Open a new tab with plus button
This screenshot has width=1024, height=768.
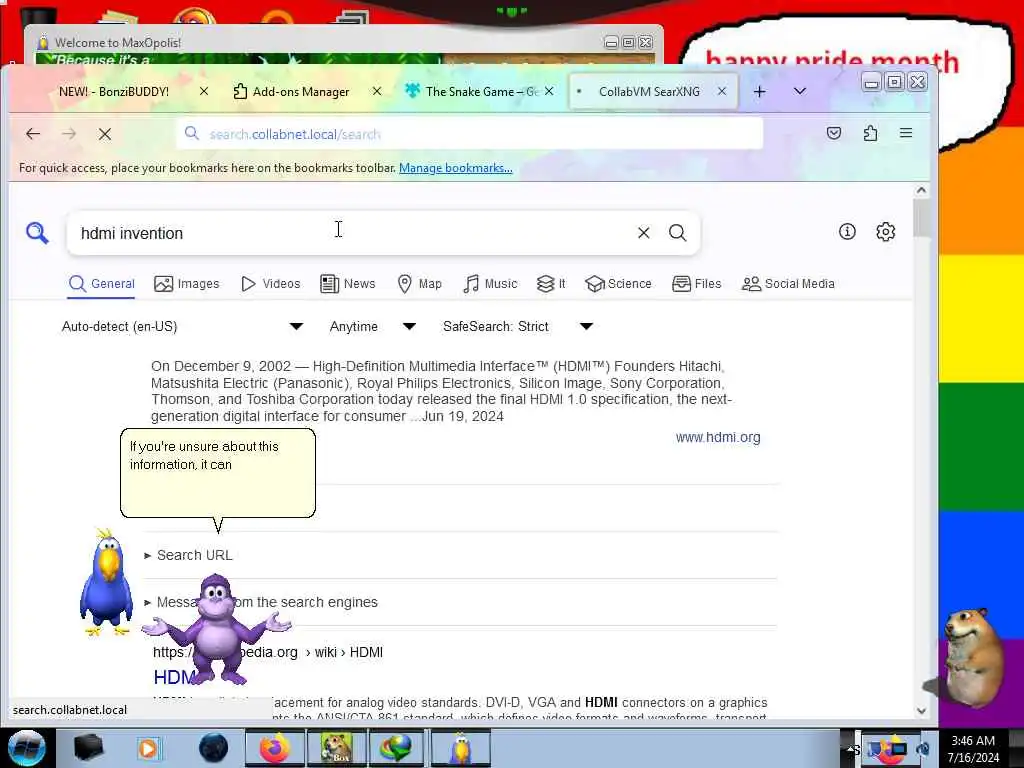(x=759, y=91)
